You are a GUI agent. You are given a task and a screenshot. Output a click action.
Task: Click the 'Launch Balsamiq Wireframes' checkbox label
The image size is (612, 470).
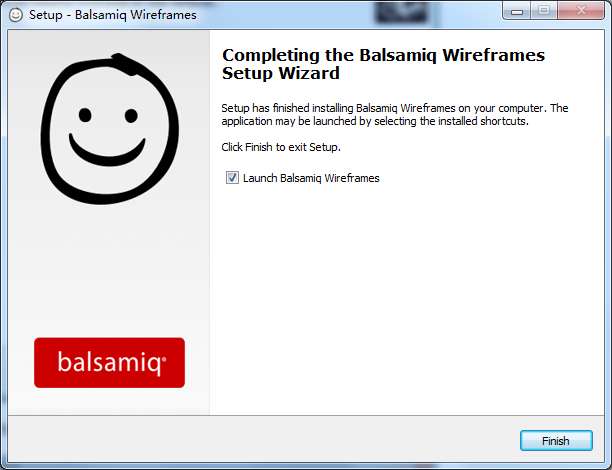click(x=311, y=178)
